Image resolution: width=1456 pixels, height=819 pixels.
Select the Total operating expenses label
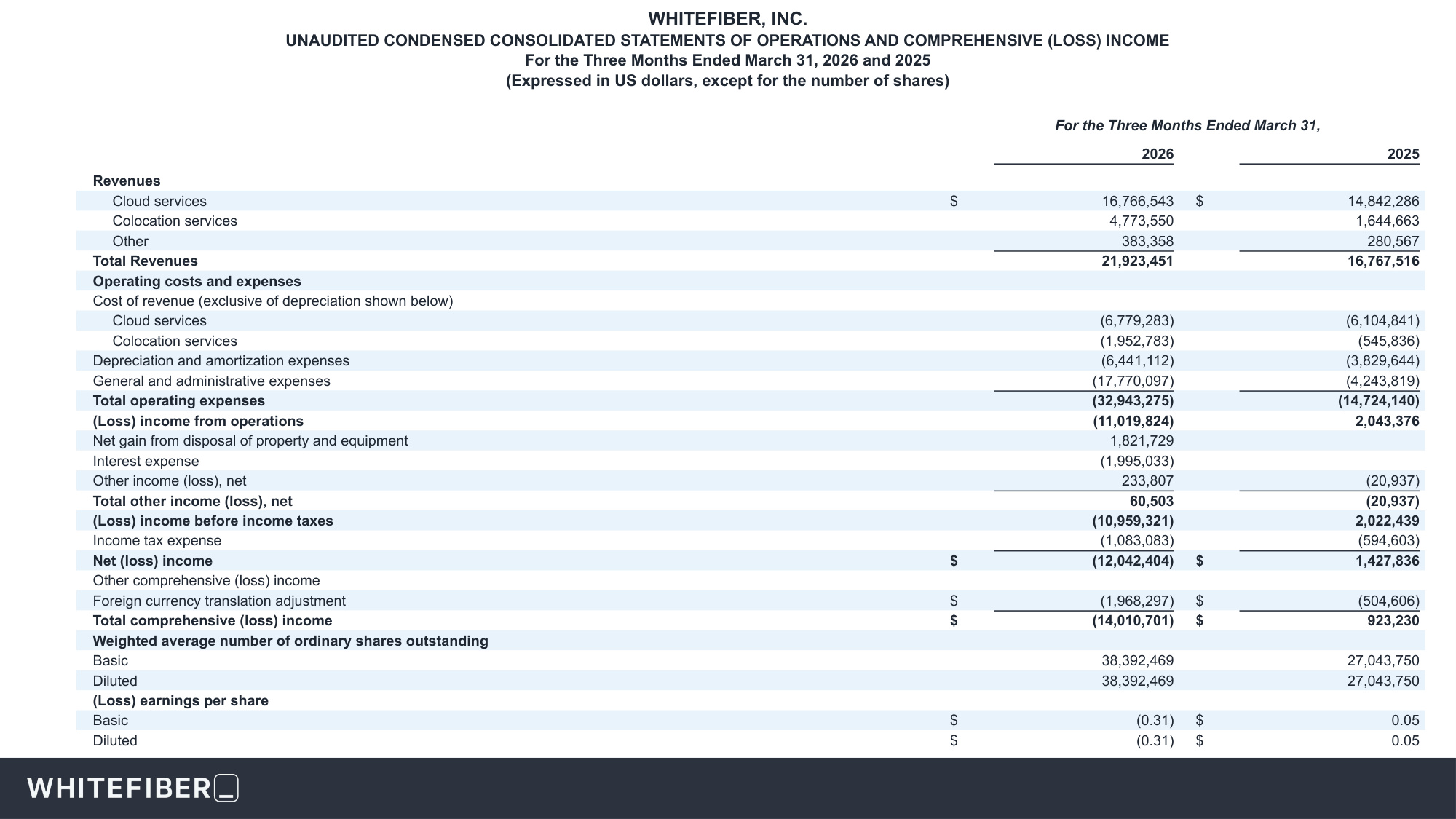click(x=179, y=401)
